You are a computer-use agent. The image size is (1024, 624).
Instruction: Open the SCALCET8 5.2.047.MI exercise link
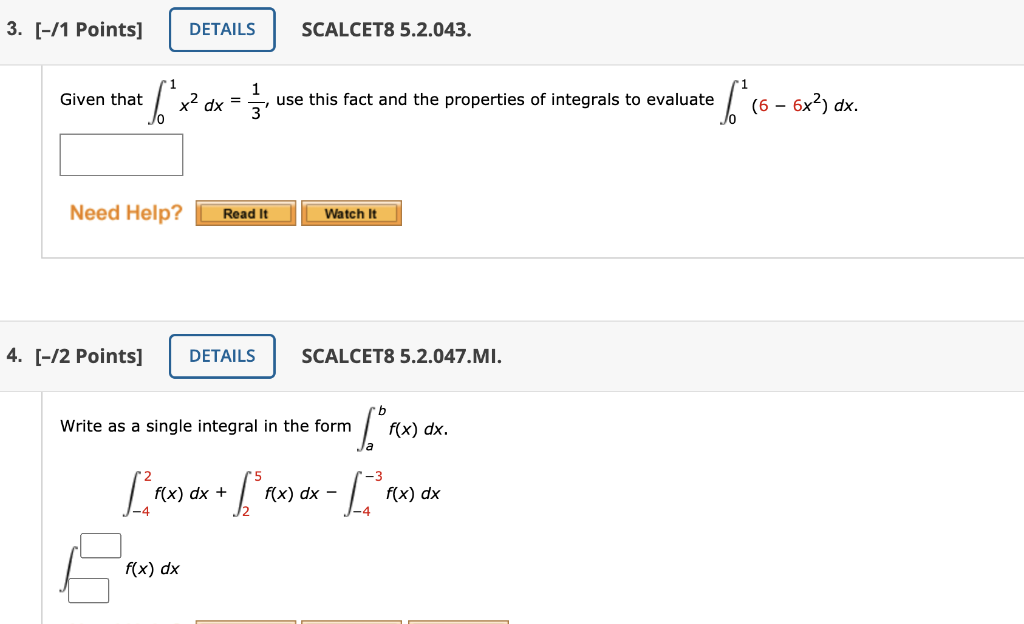click(x=401, y=356)
